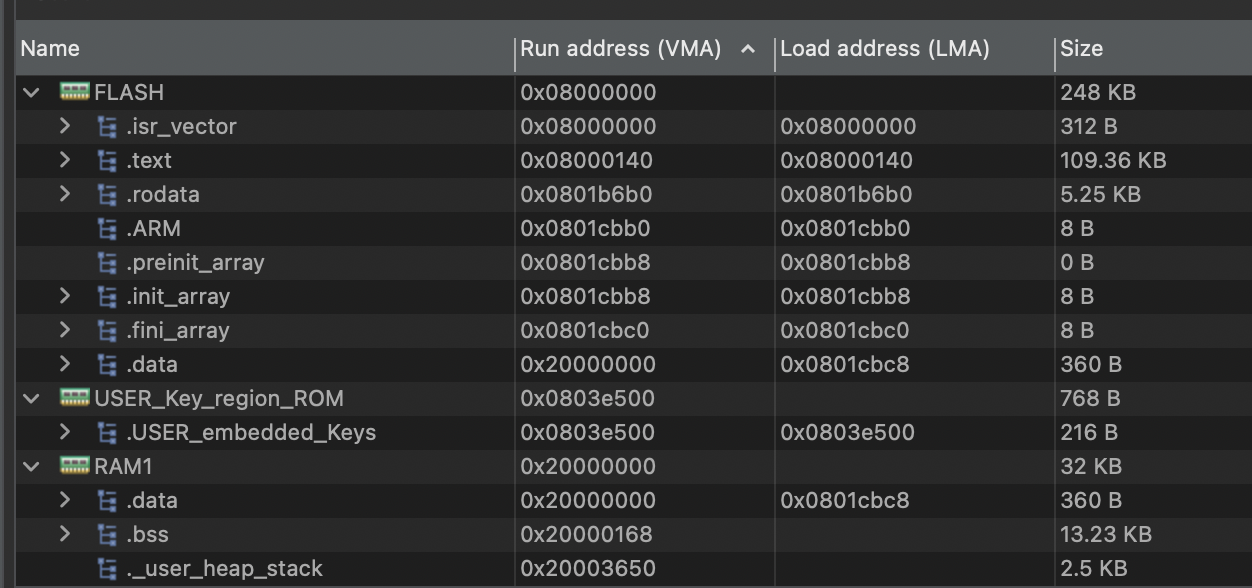The image size is (1252, 588).
Task: Click the .USER_embedded_Keys section icon
Action: pos(105,432)
